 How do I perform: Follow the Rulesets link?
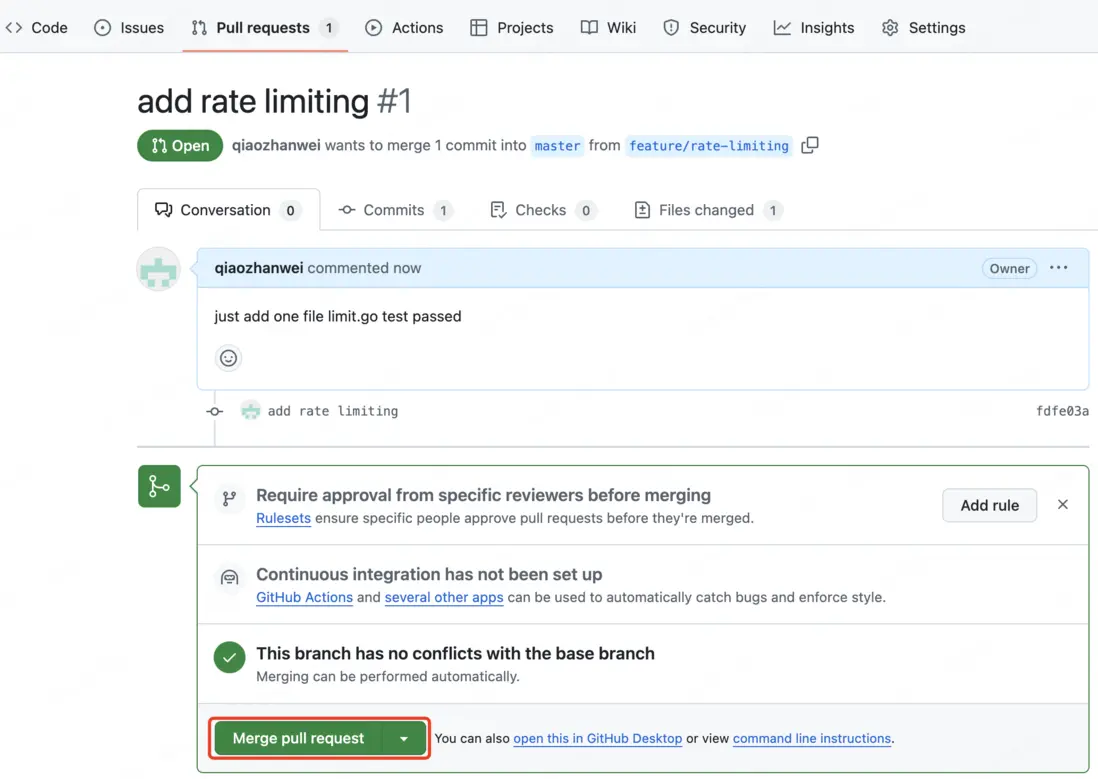pos(283,518)
